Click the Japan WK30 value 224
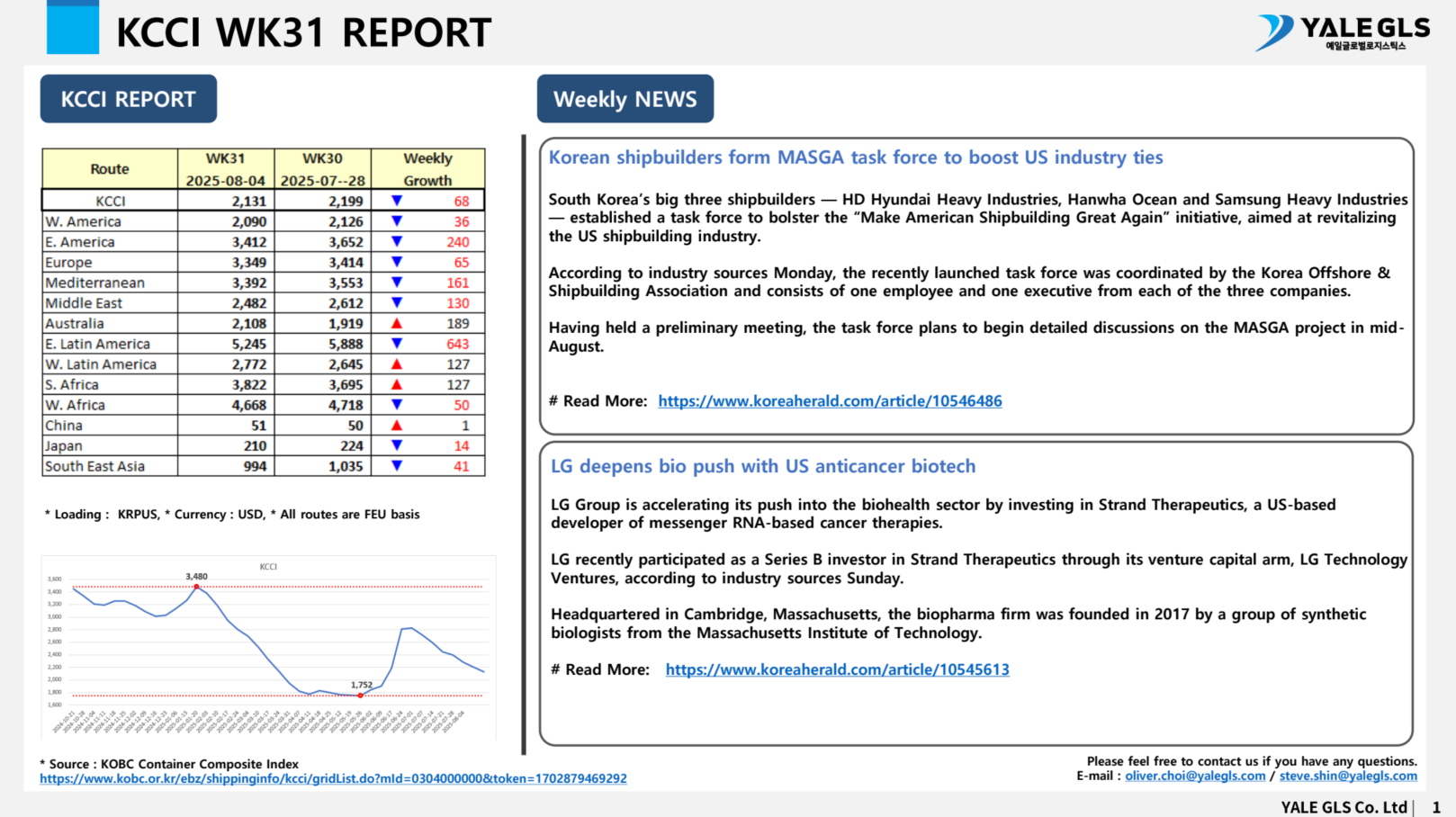Viewport: 1456px width, 817px height. point(352,445)
